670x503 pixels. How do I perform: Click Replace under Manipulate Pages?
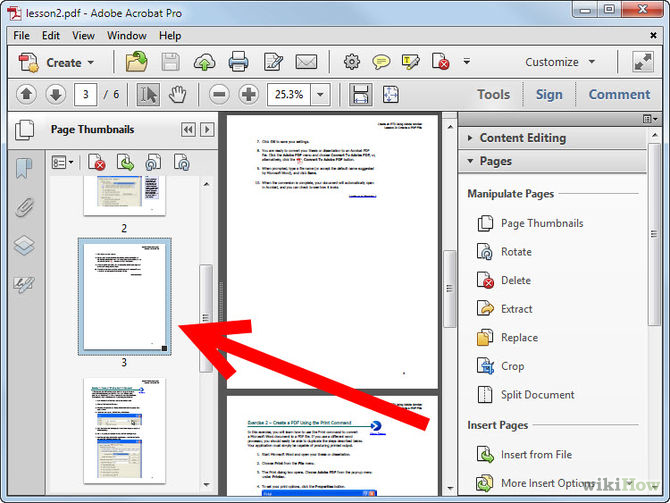507,338
